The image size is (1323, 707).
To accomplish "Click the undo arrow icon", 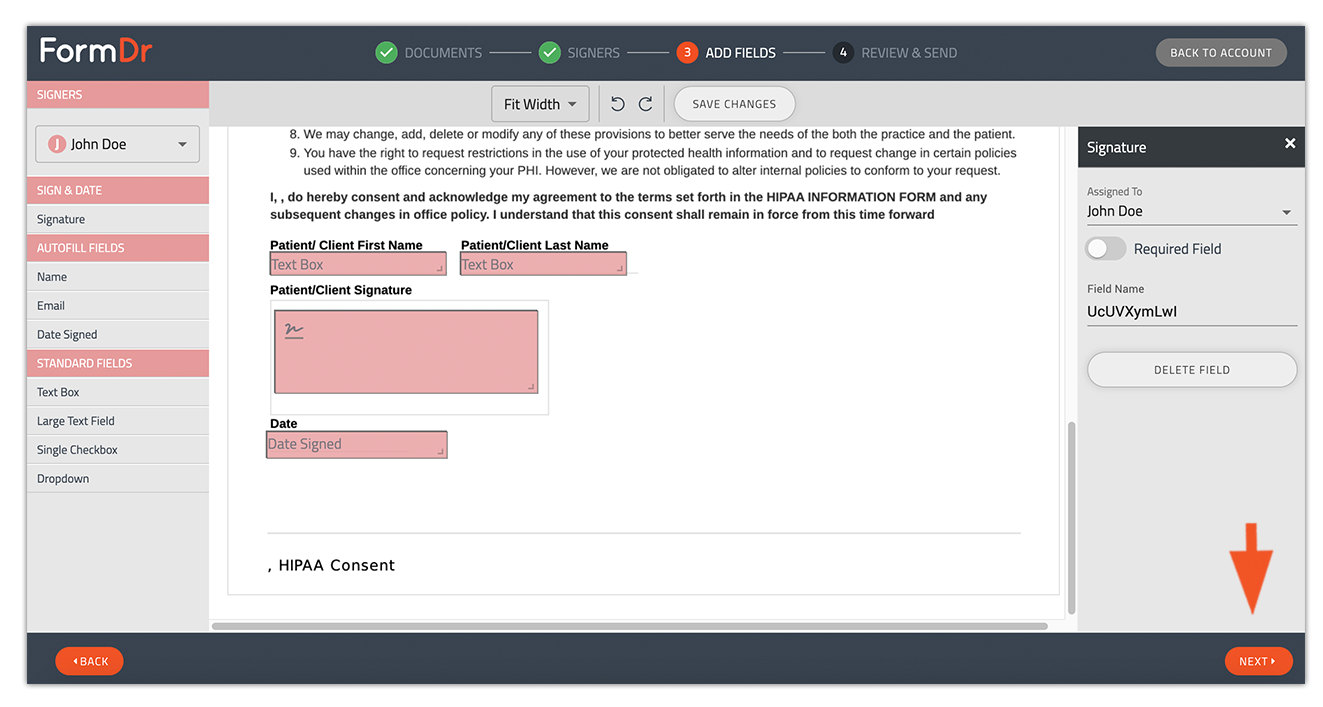I will point(617,103).
